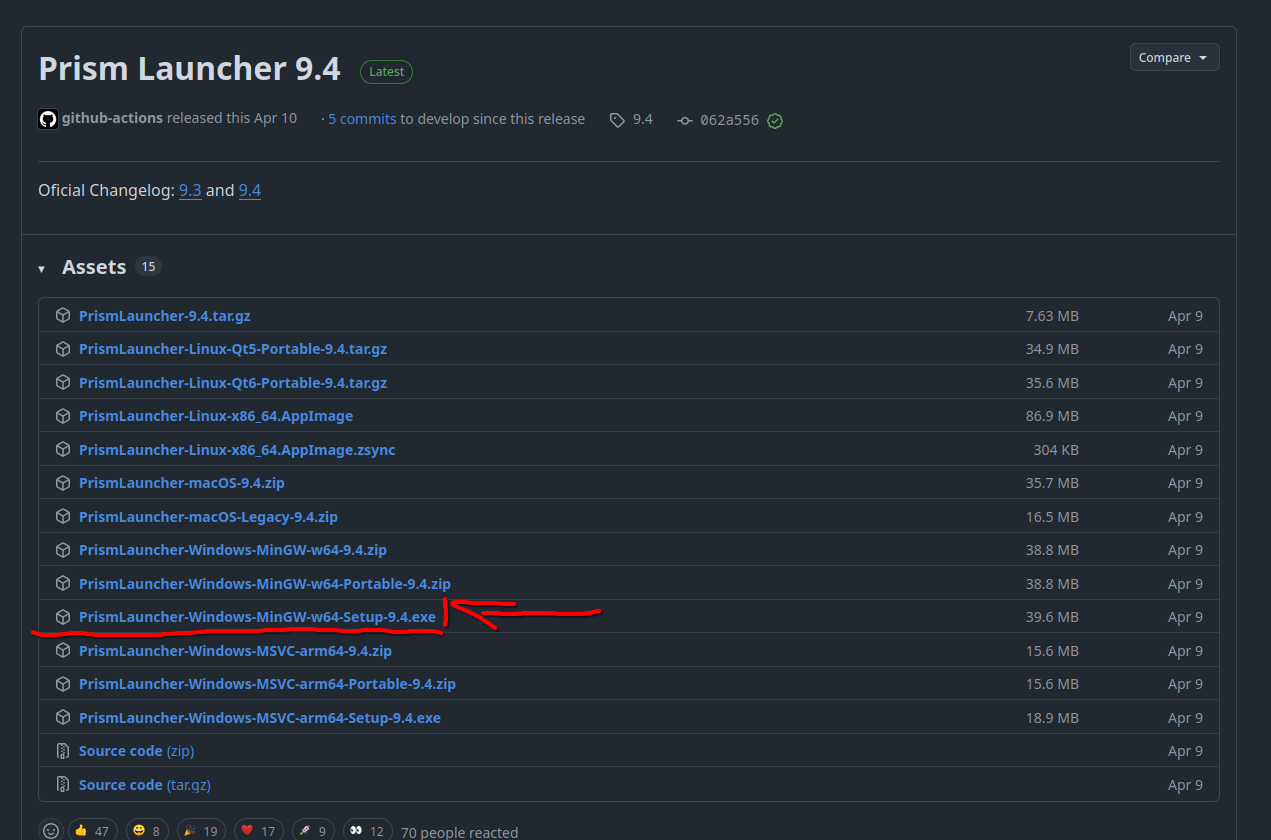The width and height of the screenshot is (1271, 840).
Task: Click the zip file icon beside Source code (zip)
Action: click(x=63, y=751)
